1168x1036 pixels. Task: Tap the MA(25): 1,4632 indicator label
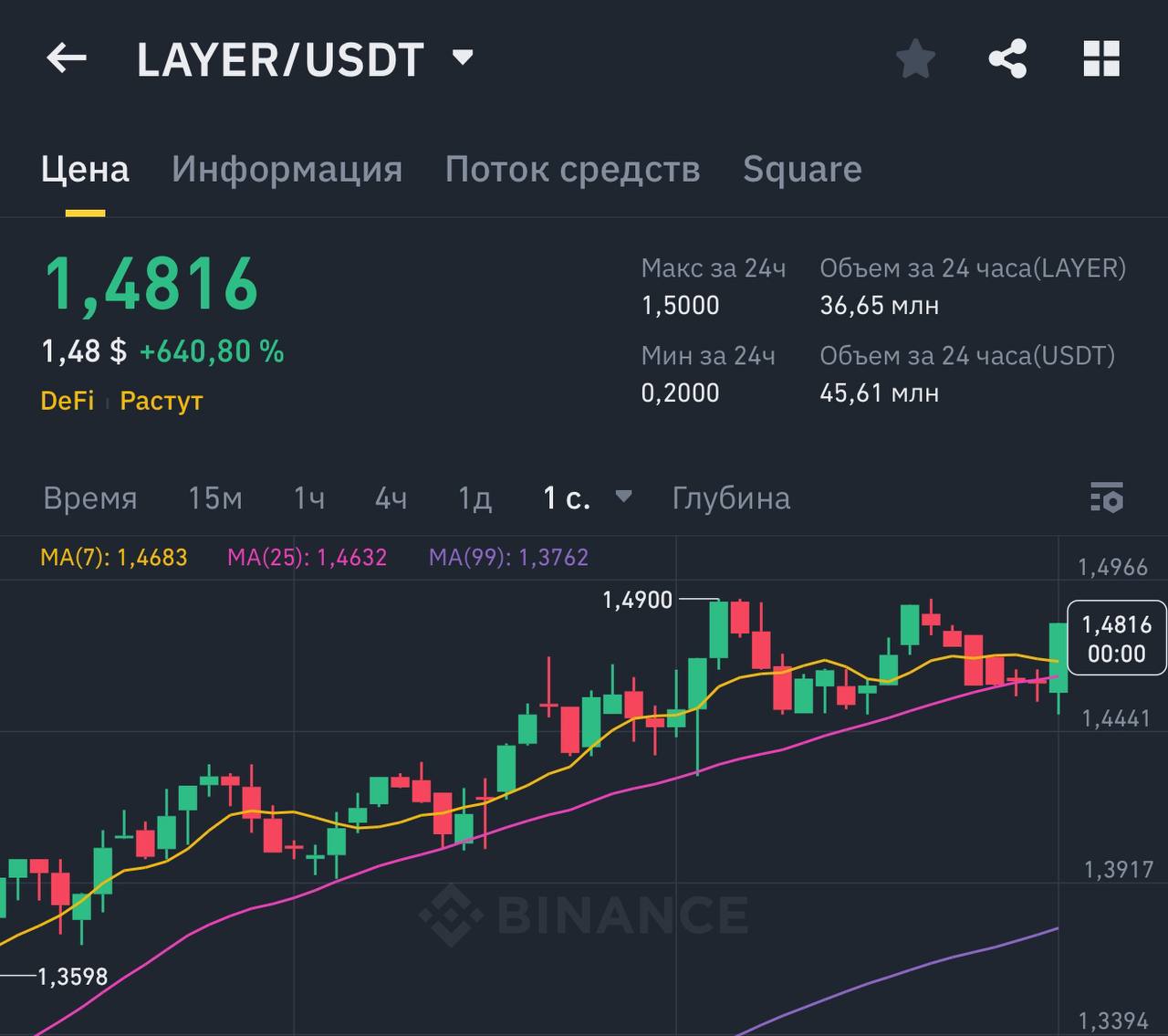308,558
